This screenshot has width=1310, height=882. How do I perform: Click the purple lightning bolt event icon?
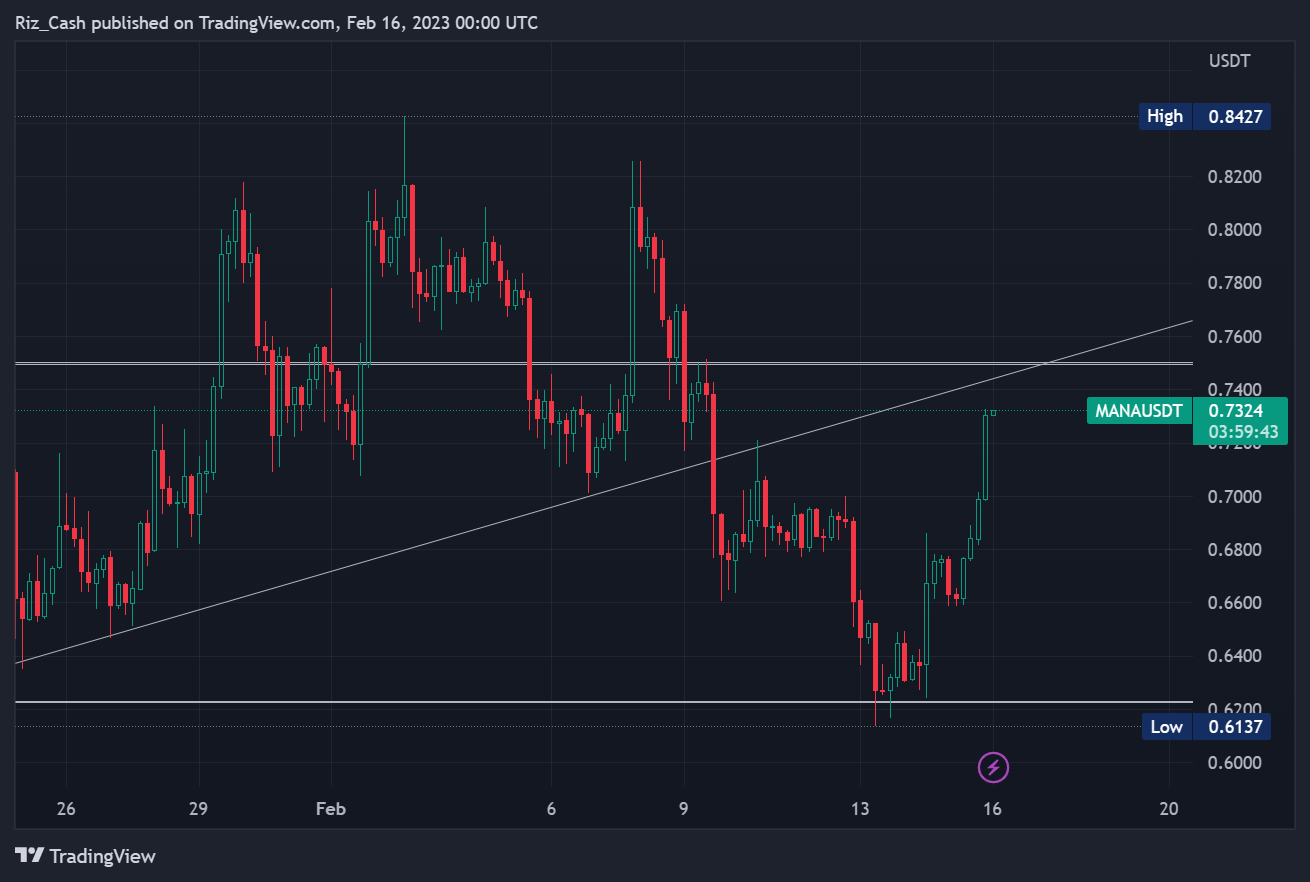click(993, 767)
